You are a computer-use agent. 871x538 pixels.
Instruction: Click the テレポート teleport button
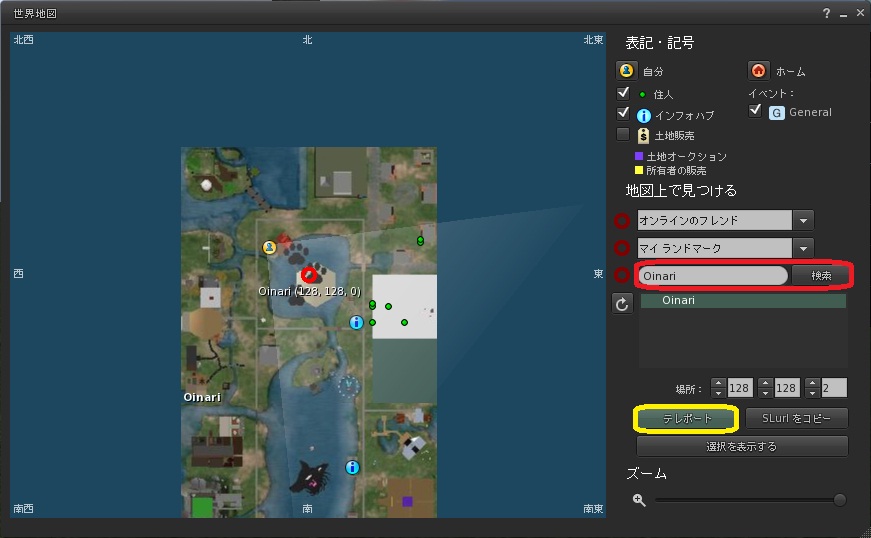pos(687,418)
